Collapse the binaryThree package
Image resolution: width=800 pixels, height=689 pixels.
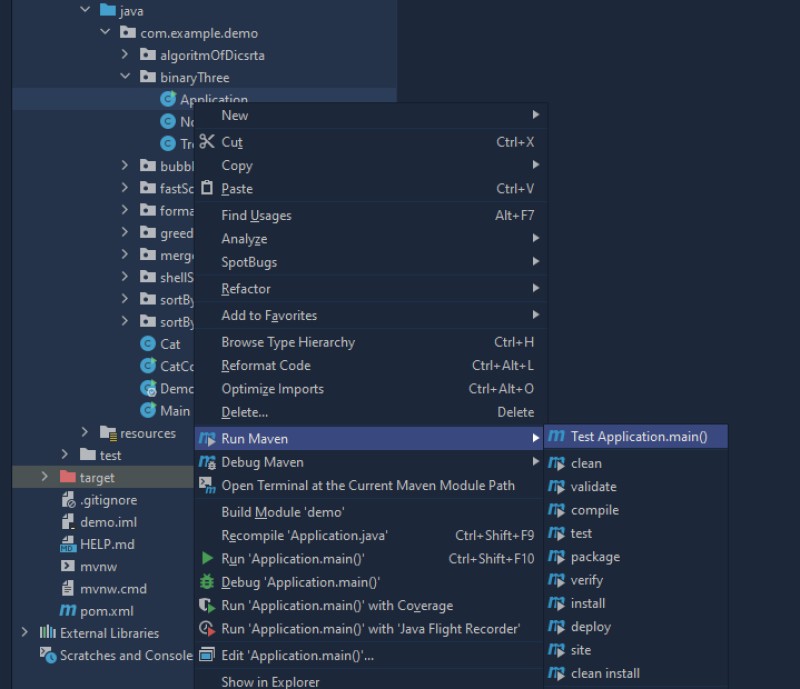(x=125, y=77)
